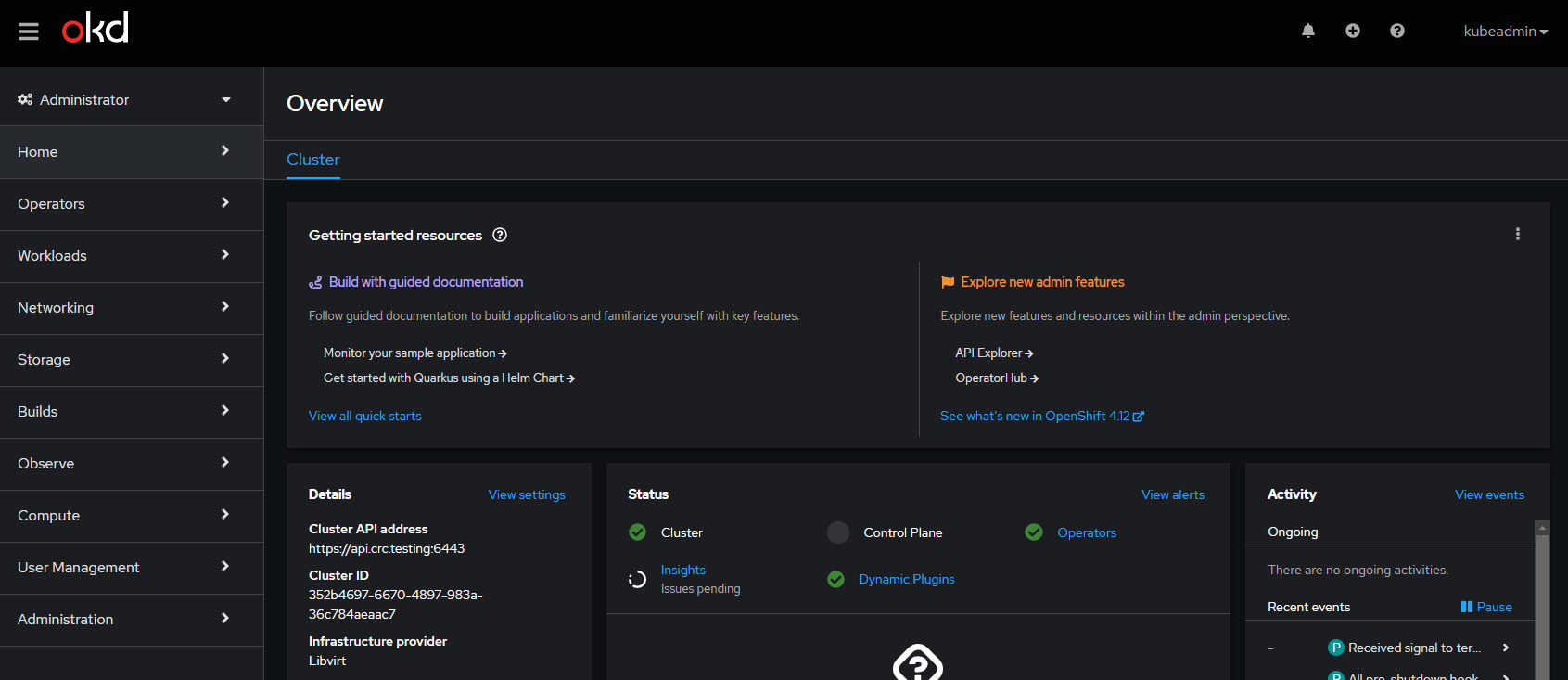Image resolution: width=1568 pixels, height=680 pixels.
Task: Expand the User Management navigation section
Action: click(132, 568)
